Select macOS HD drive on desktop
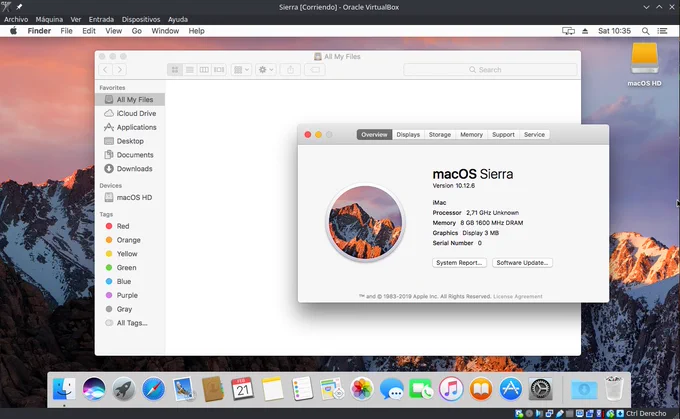 644,64
